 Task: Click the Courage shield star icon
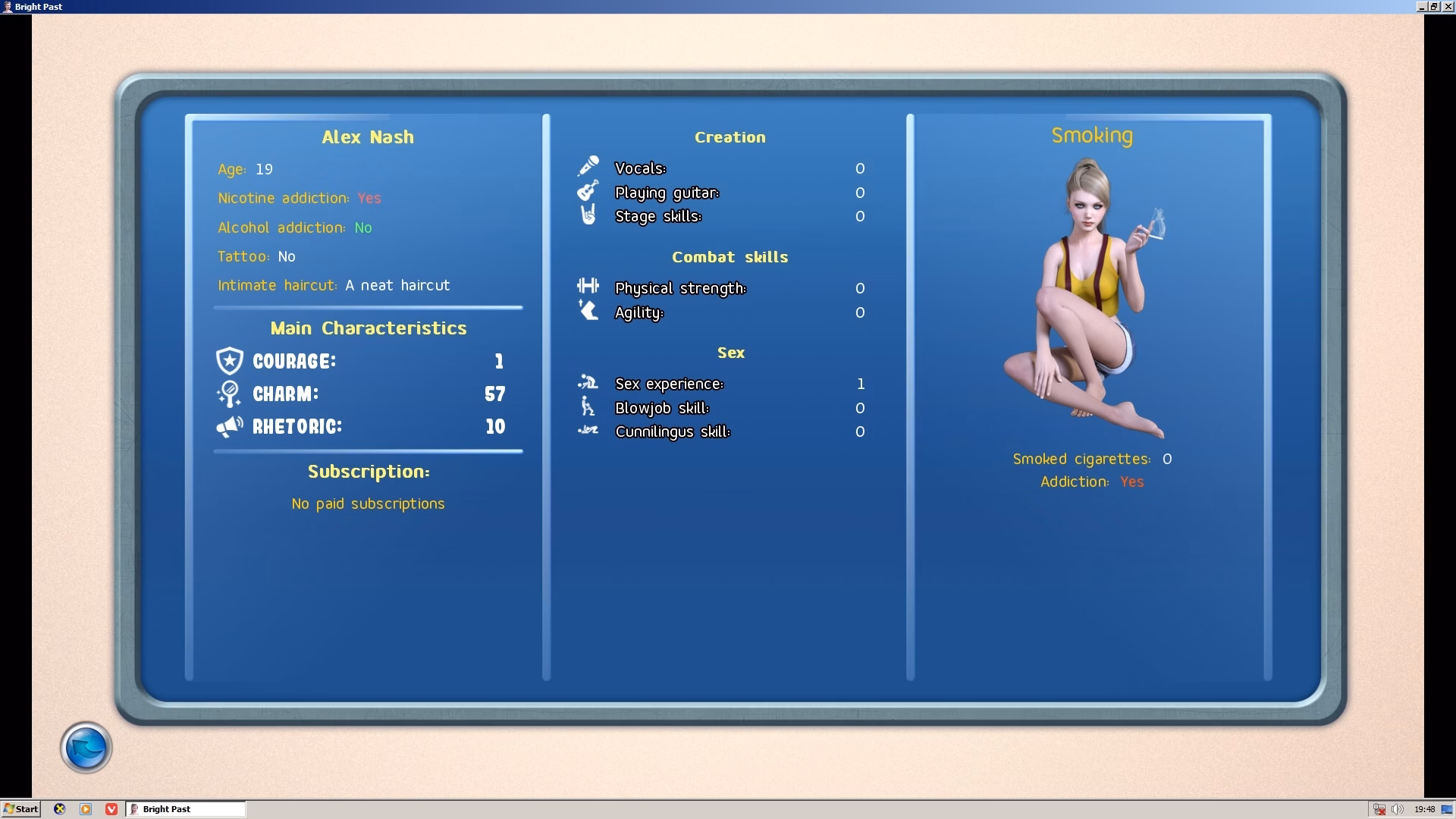coord(229,362)
